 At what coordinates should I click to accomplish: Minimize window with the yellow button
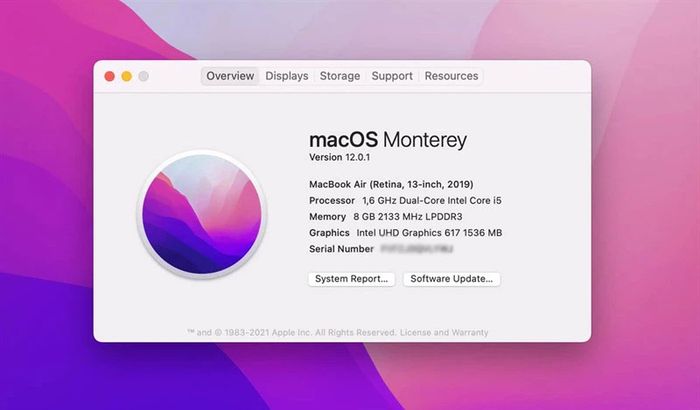127,76
